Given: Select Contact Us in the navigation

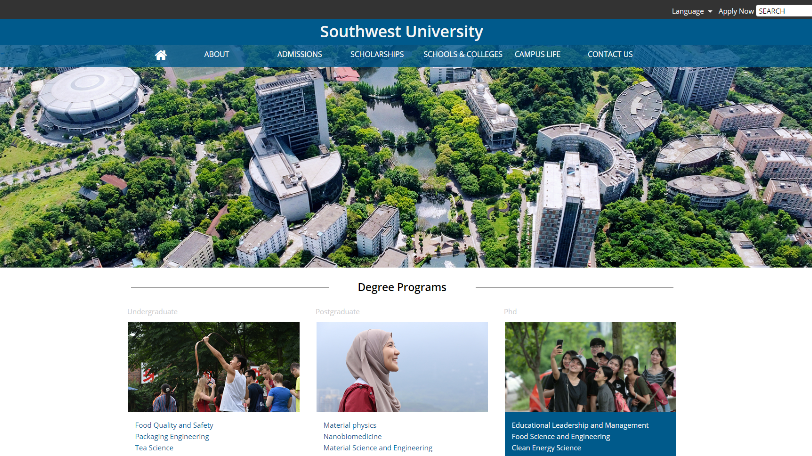Looking at the screenshot, I should tap(610, 55).
